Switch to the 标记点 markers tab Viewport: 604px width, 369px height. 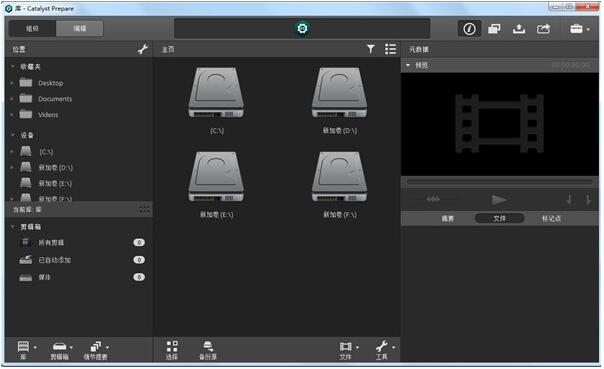coord(551,219)
